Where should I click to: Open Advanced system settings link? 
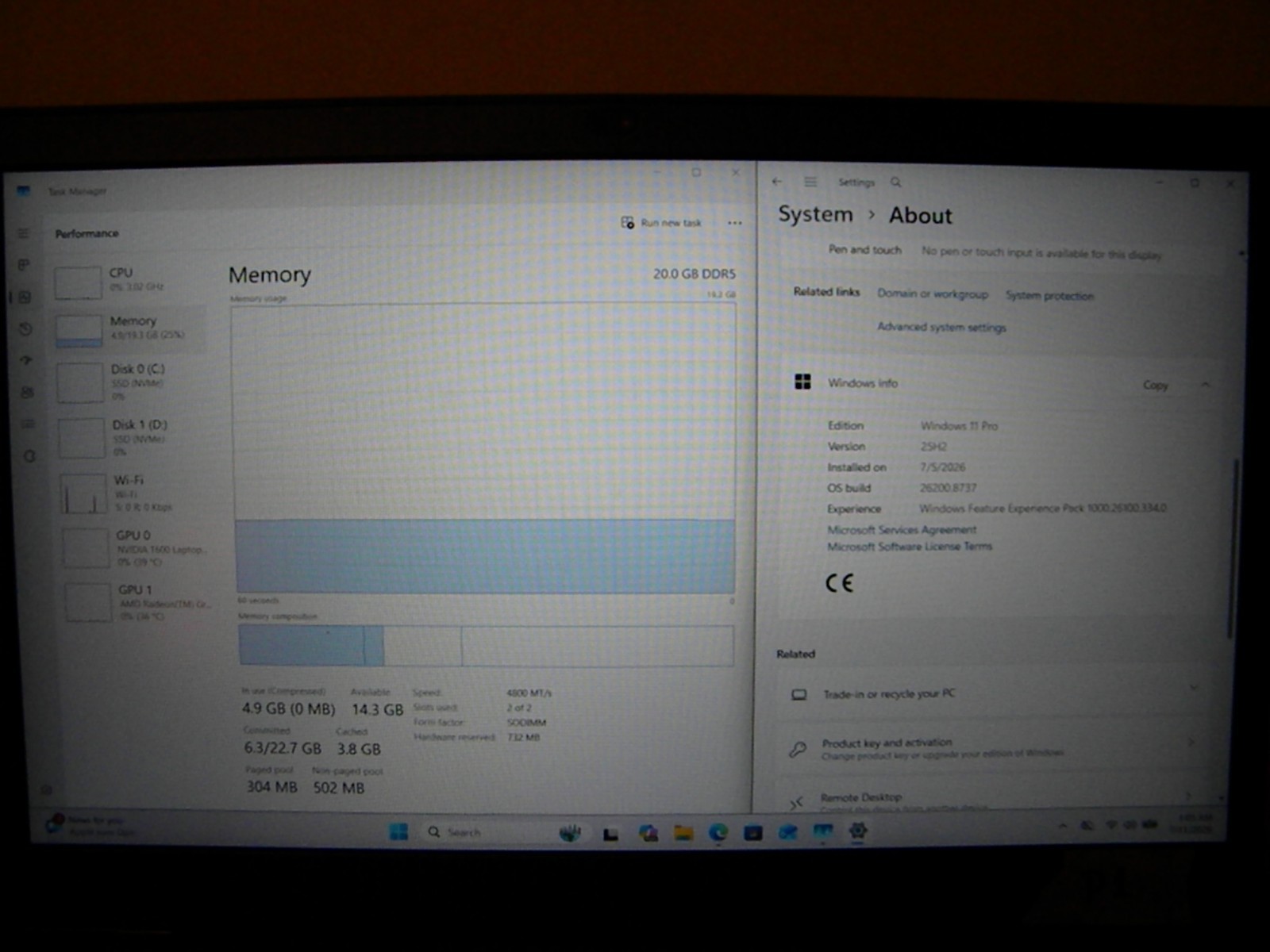(x=941, y=327)
